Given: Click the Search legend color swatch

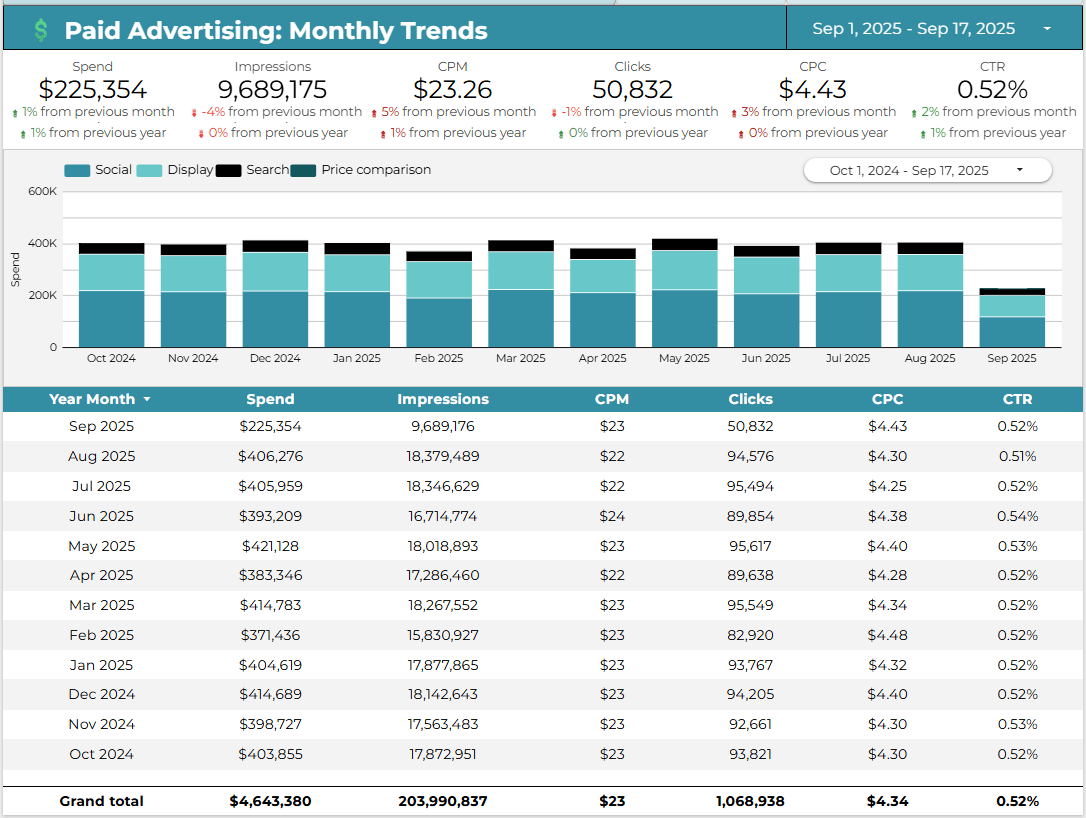Looking at the screenshot, I should (x=229, y=170).
